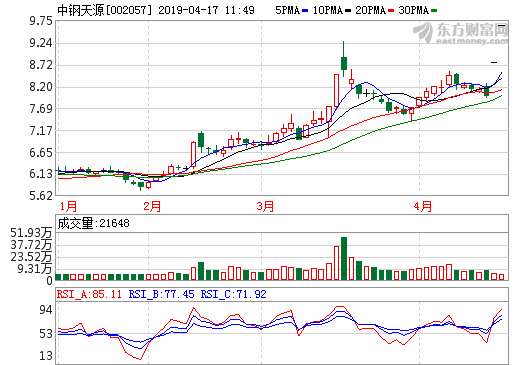Click the 5.62 price axis label

tap(41, 196)
